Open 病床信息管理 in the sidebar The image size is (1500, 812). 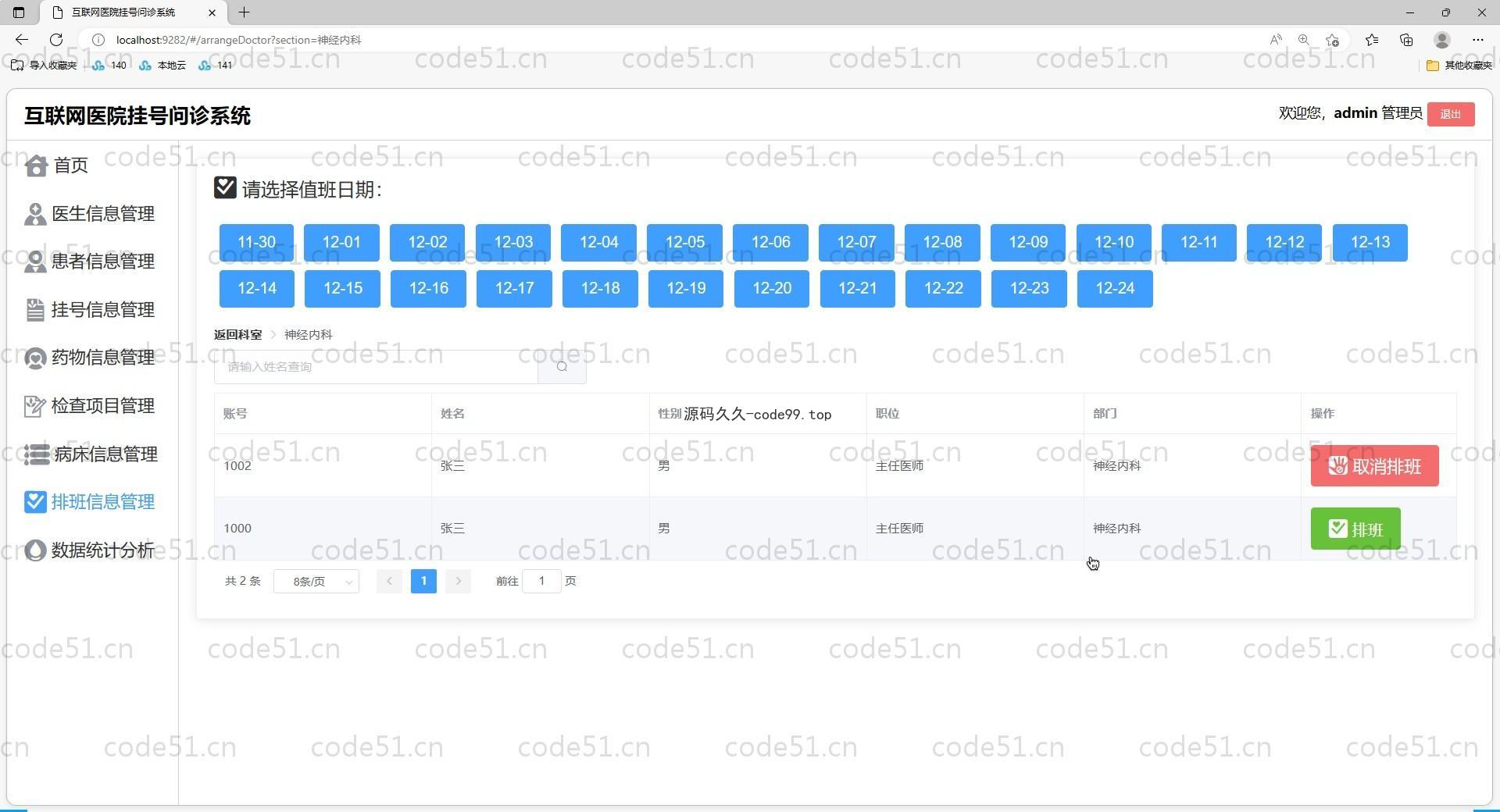[91, 454]
